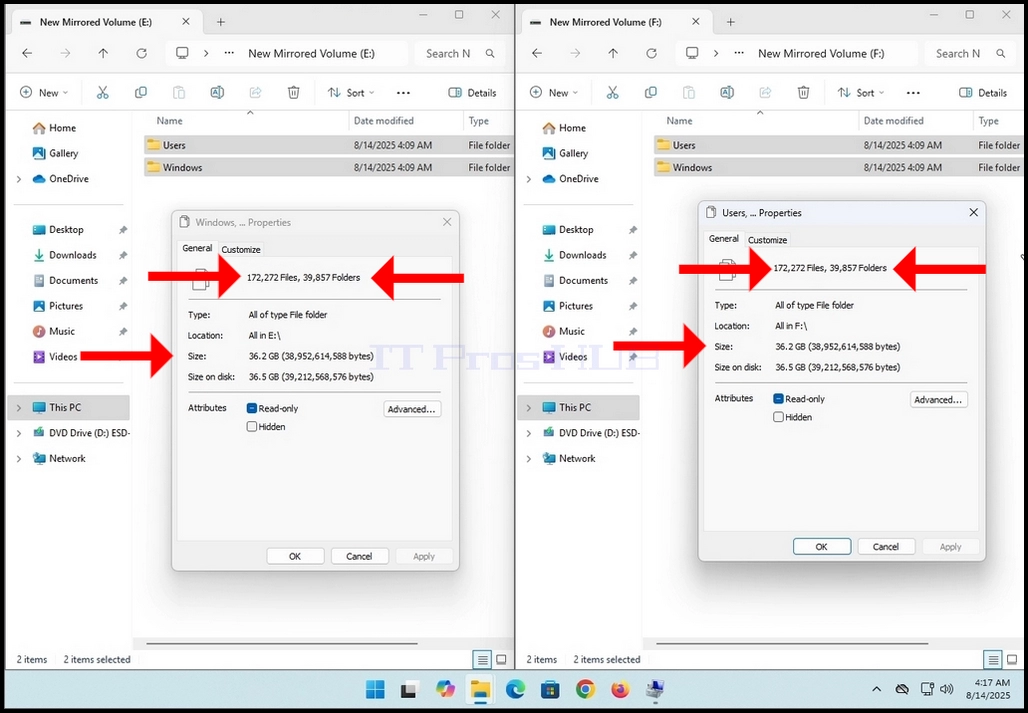Toggle Read-only checkbox in Users Properties dialog
This screenshot has height=713, width=1028.
point(778,398)
